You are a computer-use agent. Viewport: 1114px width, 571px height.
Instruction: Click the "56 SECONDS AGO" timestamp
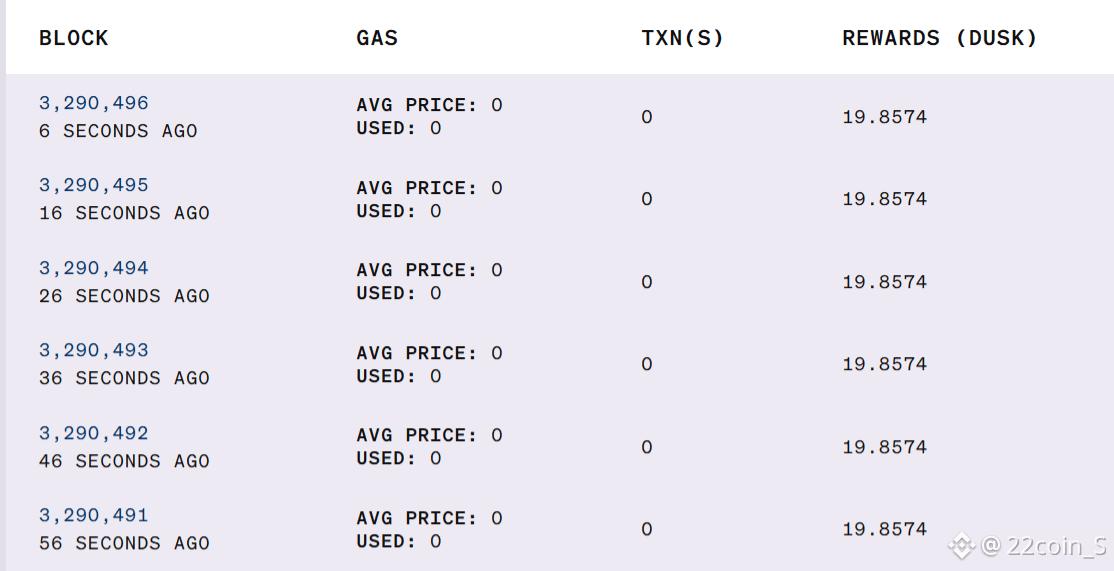(124, 543)
